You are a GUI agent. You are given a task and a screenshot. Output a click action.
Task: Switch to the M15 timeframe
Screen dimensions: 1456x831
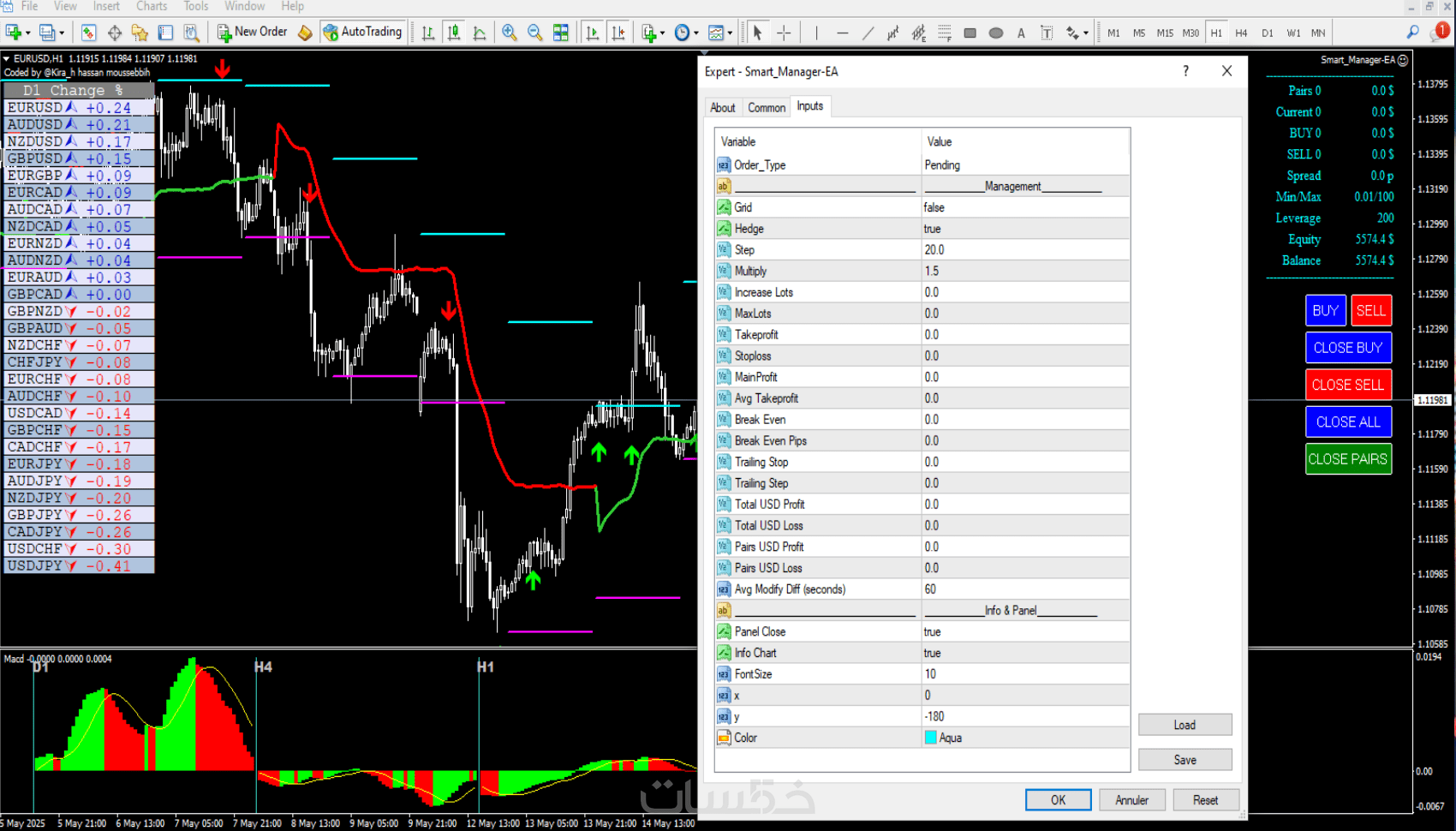click(1165, 33)
